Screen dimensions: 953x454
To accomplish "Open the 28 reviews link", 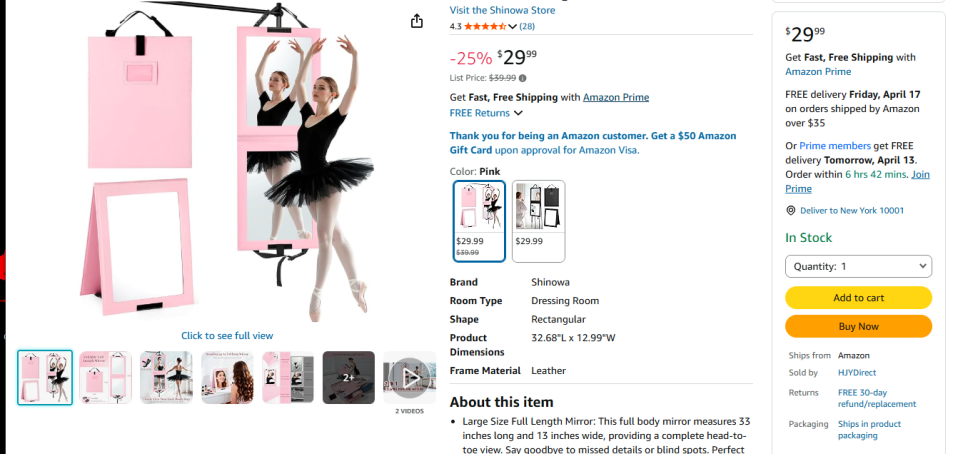I will (526, 26).
